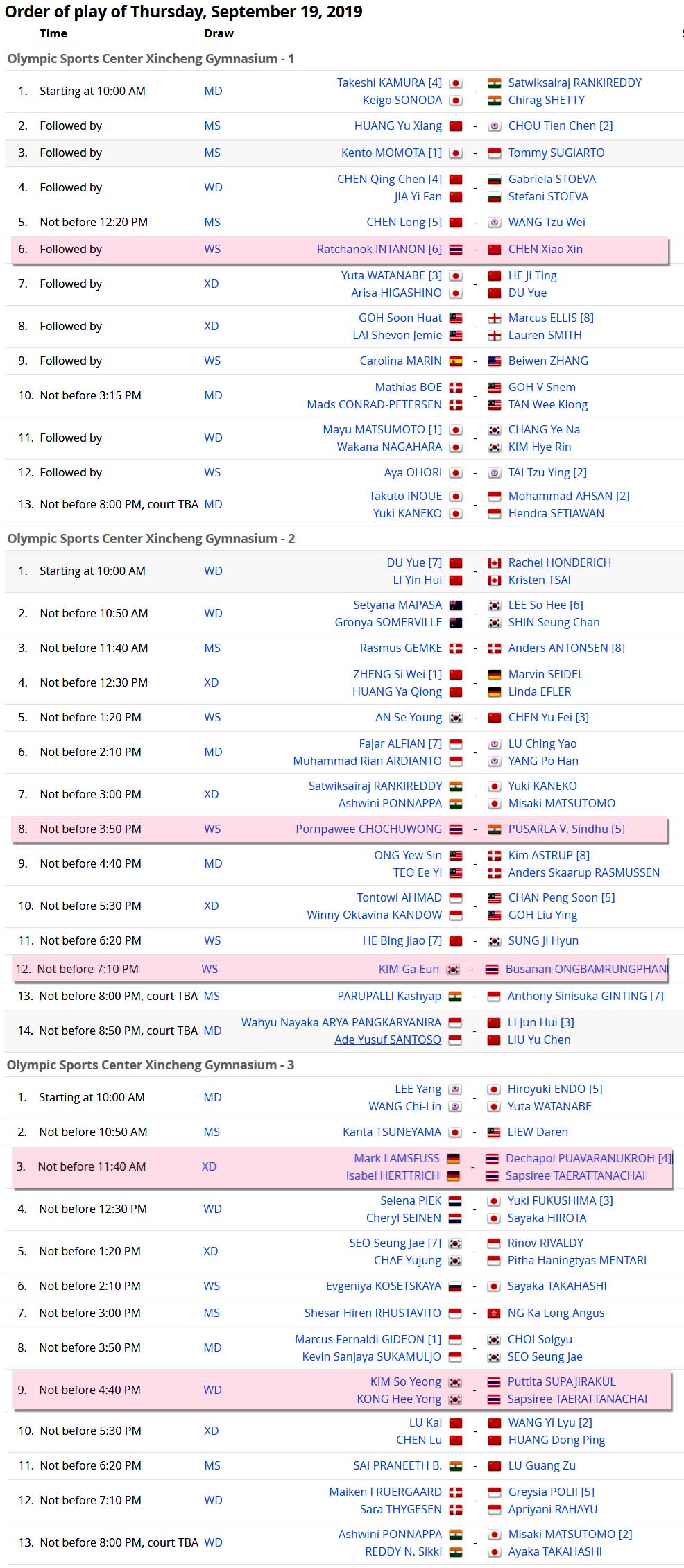Click the Spain flag next to Carolina MARIN

pyautogui.click(x=456, y=361)
